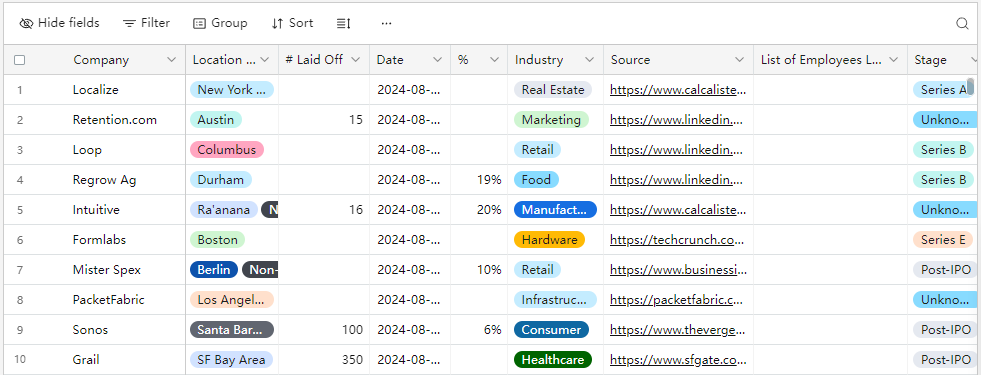Image resolution: width=981 pixels, height=375 pixels.
Task: Click the Real Estate industry tag
Action: 553,90
